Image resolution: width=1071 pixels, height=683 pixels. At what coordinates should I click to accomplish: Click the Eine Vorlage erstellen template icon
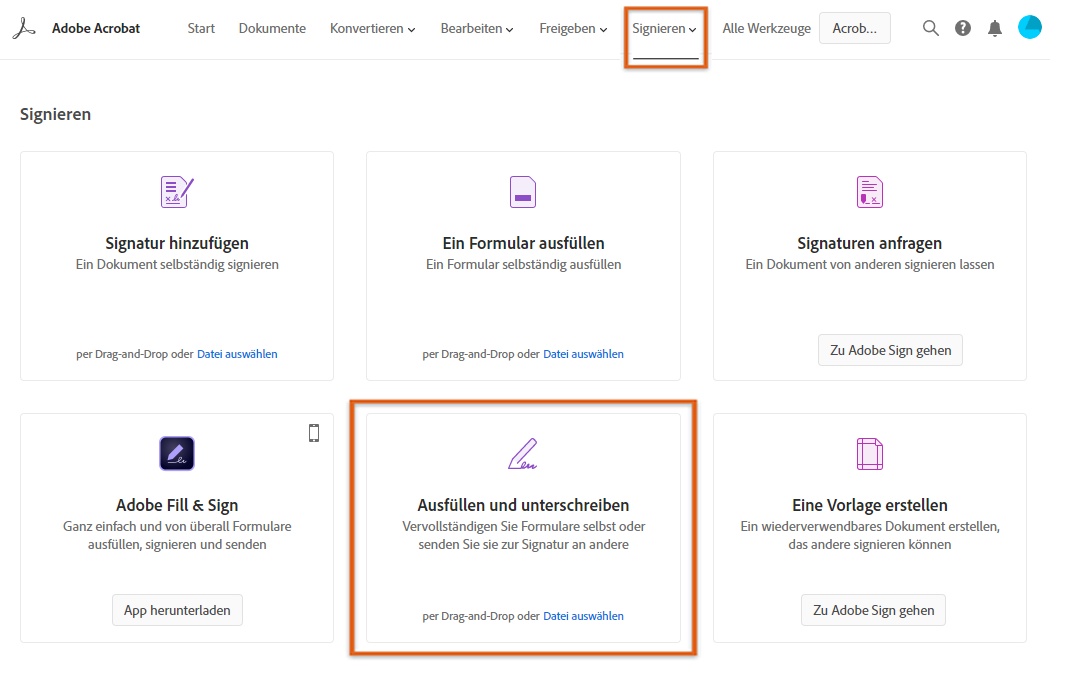(x=869, y=453)
